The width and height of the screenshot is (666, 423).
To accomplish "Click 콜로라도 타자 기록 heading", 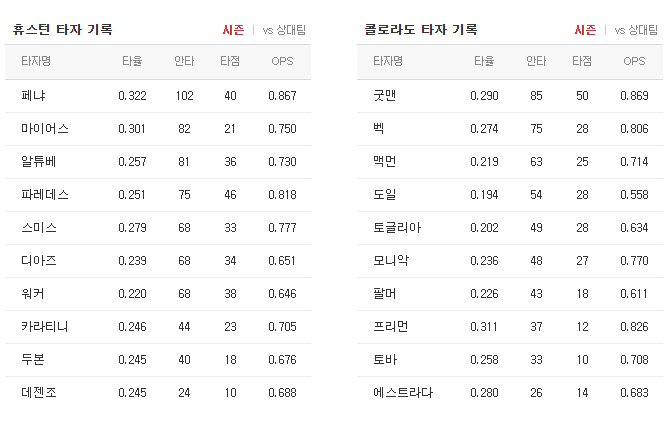I will [421, 30].
